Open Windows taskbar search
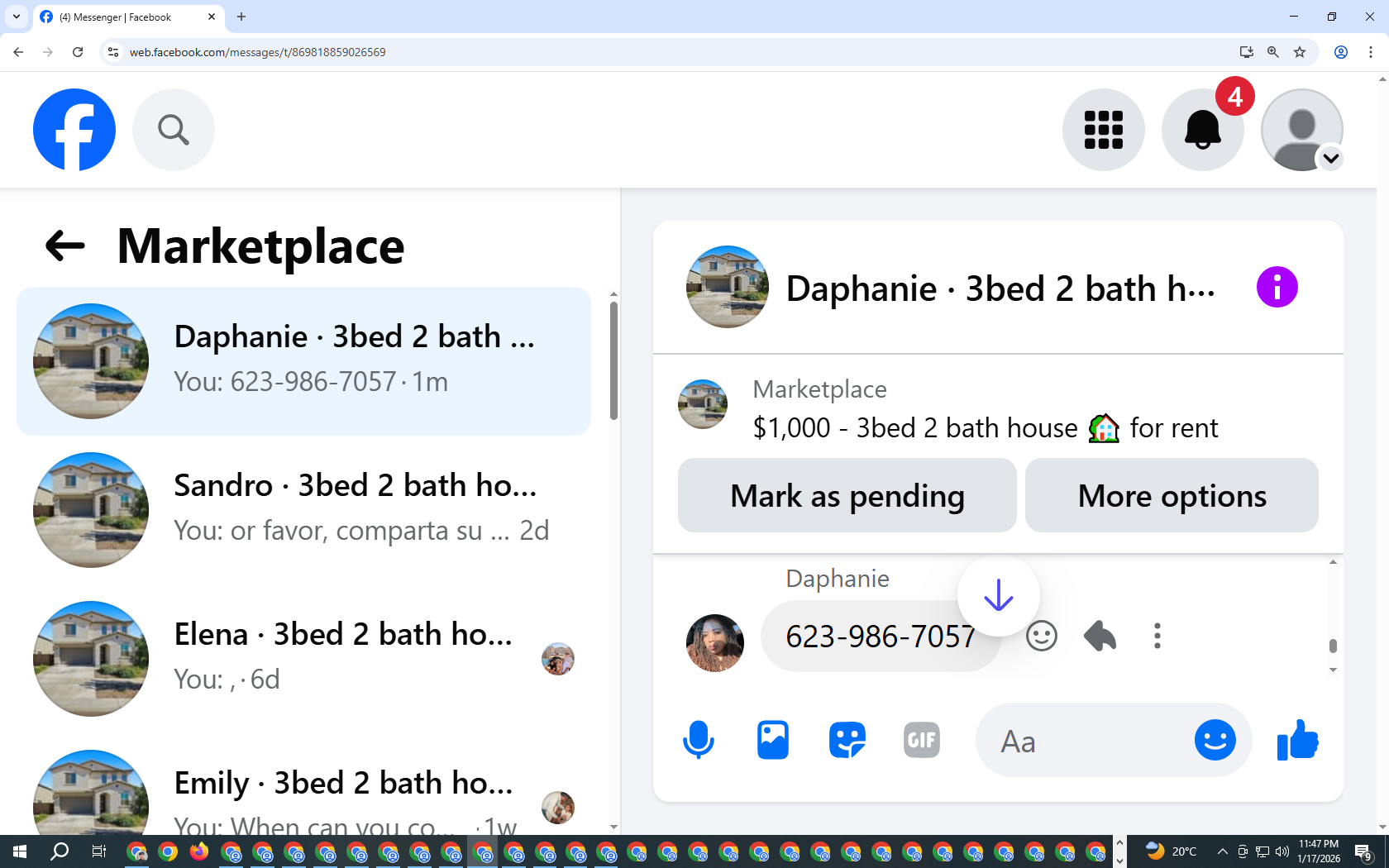The image size is (1389, 868). coord(60,851)
